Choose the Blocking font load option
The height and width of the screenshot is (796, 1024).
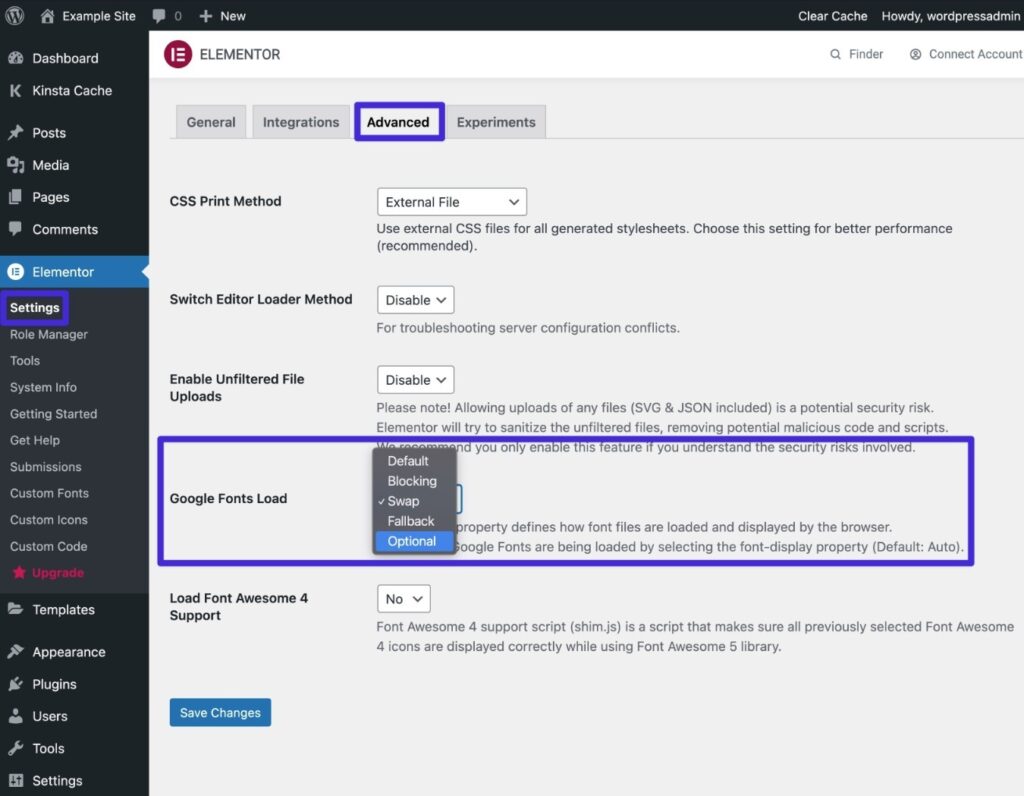point(412,481)
